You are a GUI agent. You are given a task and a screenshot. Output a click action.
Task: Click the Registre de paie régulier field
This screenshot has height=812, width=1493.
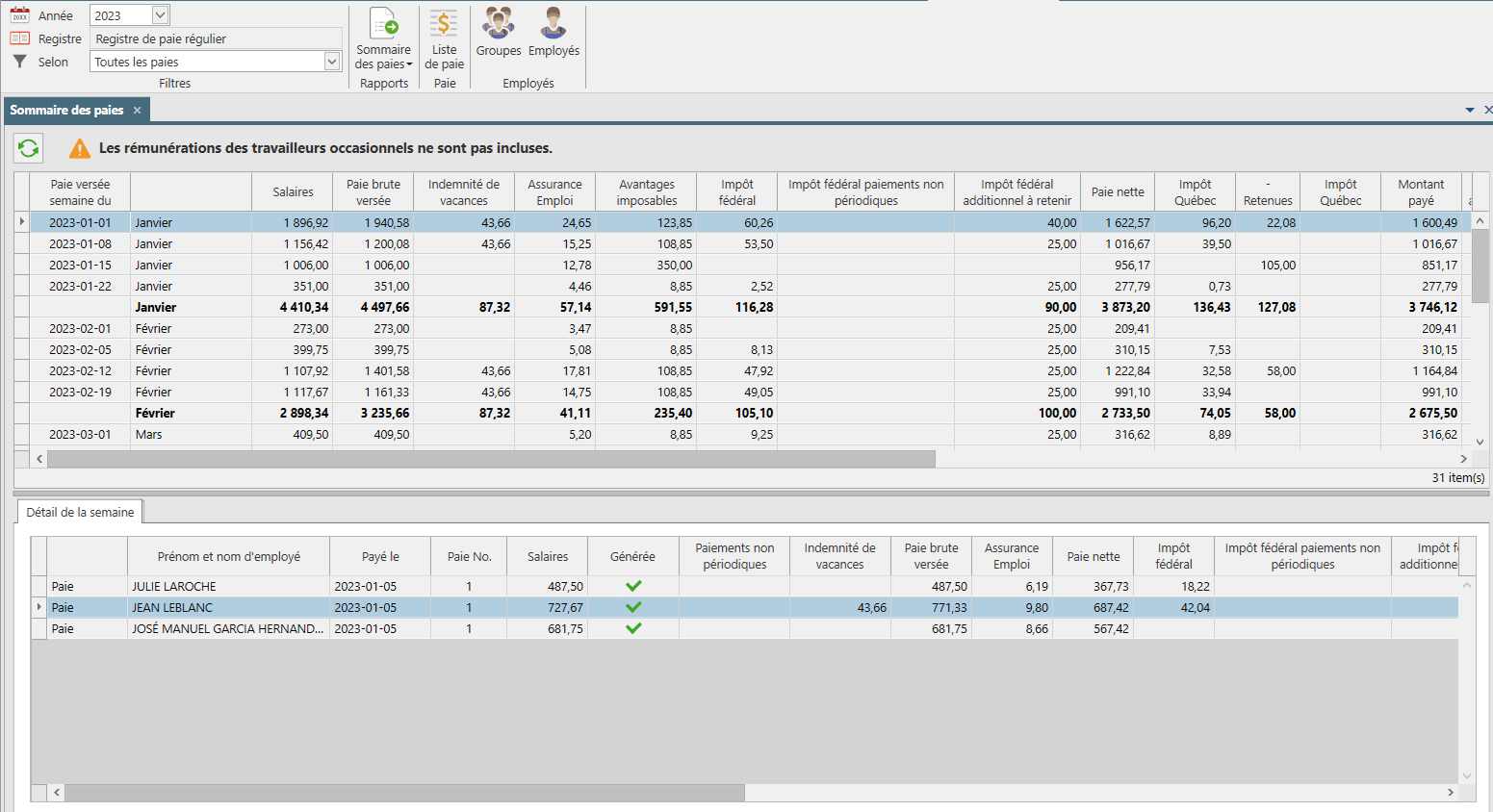pos(217,38)
